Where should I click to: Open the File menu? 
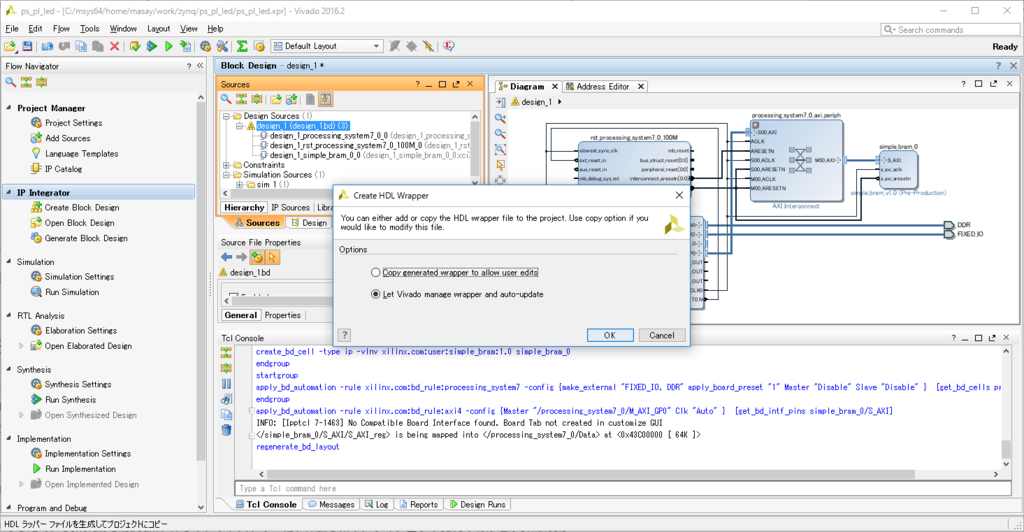(12, 29)
